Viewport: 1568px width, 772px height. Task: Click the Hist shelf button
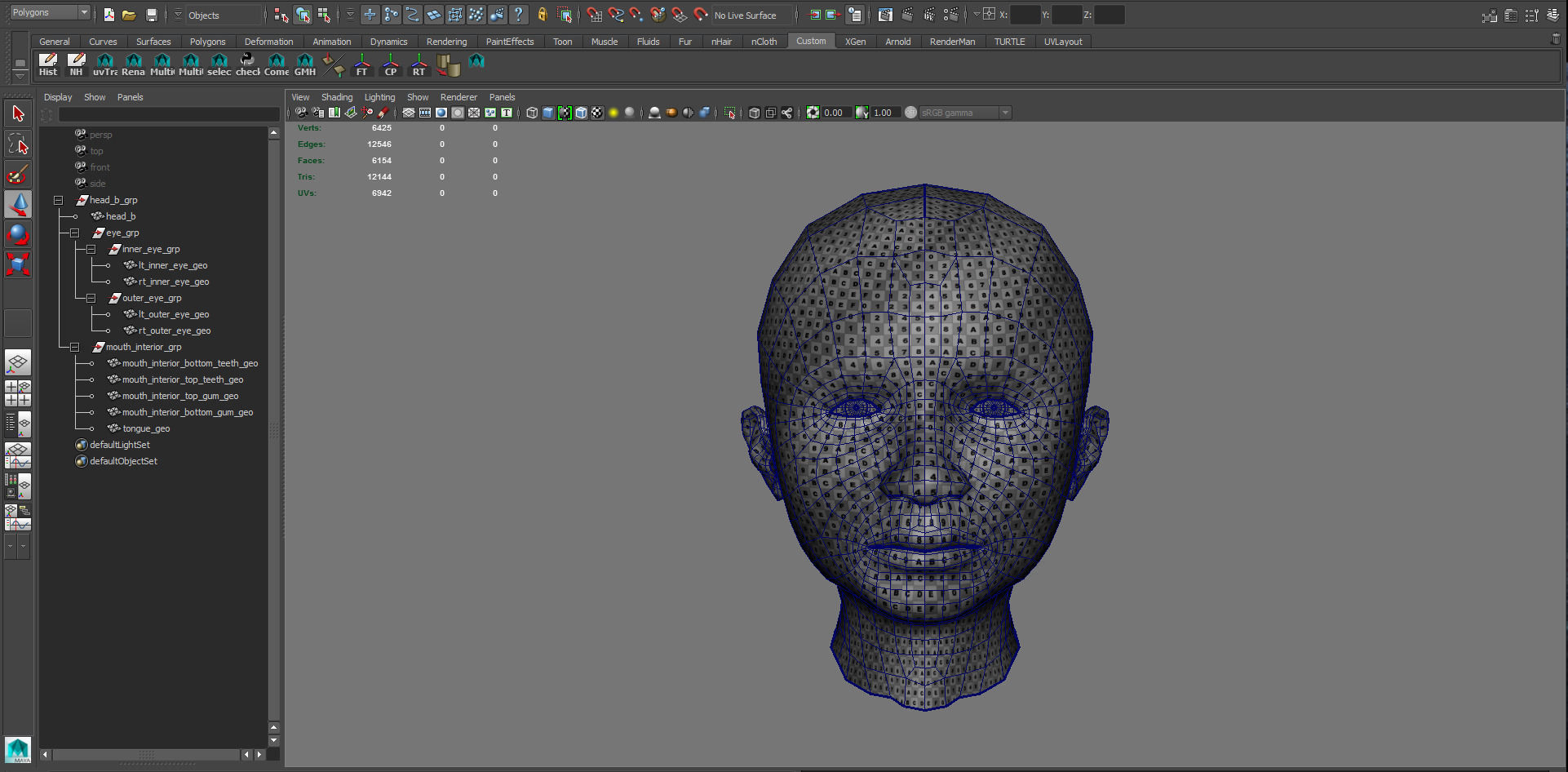pos(48,64)
